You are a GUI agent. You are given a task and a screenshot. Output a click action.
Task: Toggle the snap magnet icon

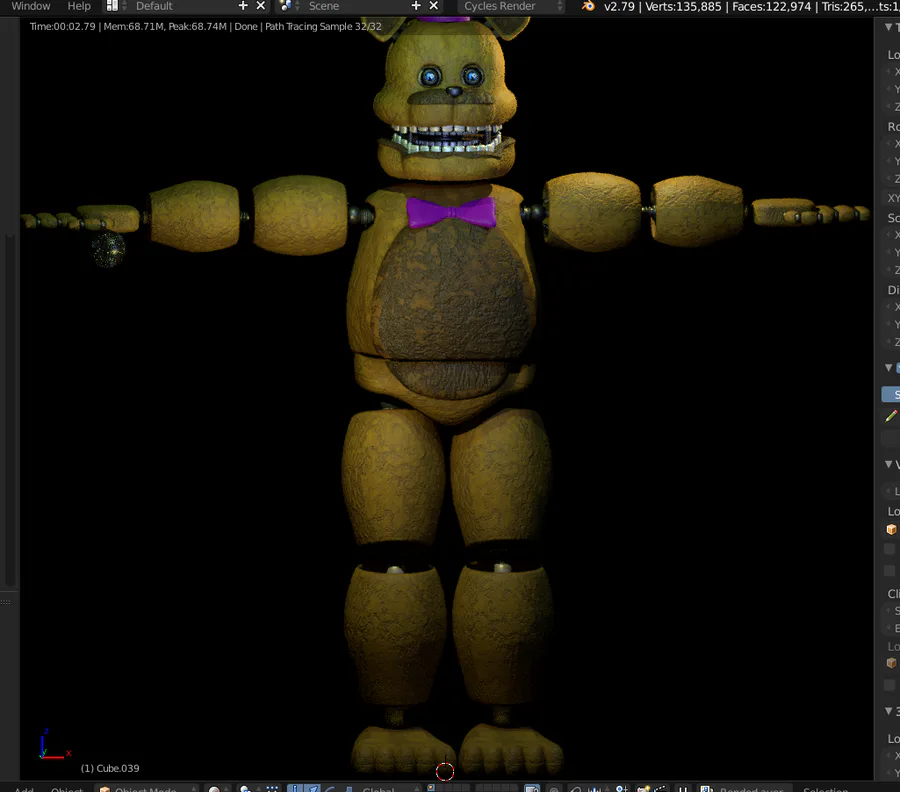click(x=576, y=789)
